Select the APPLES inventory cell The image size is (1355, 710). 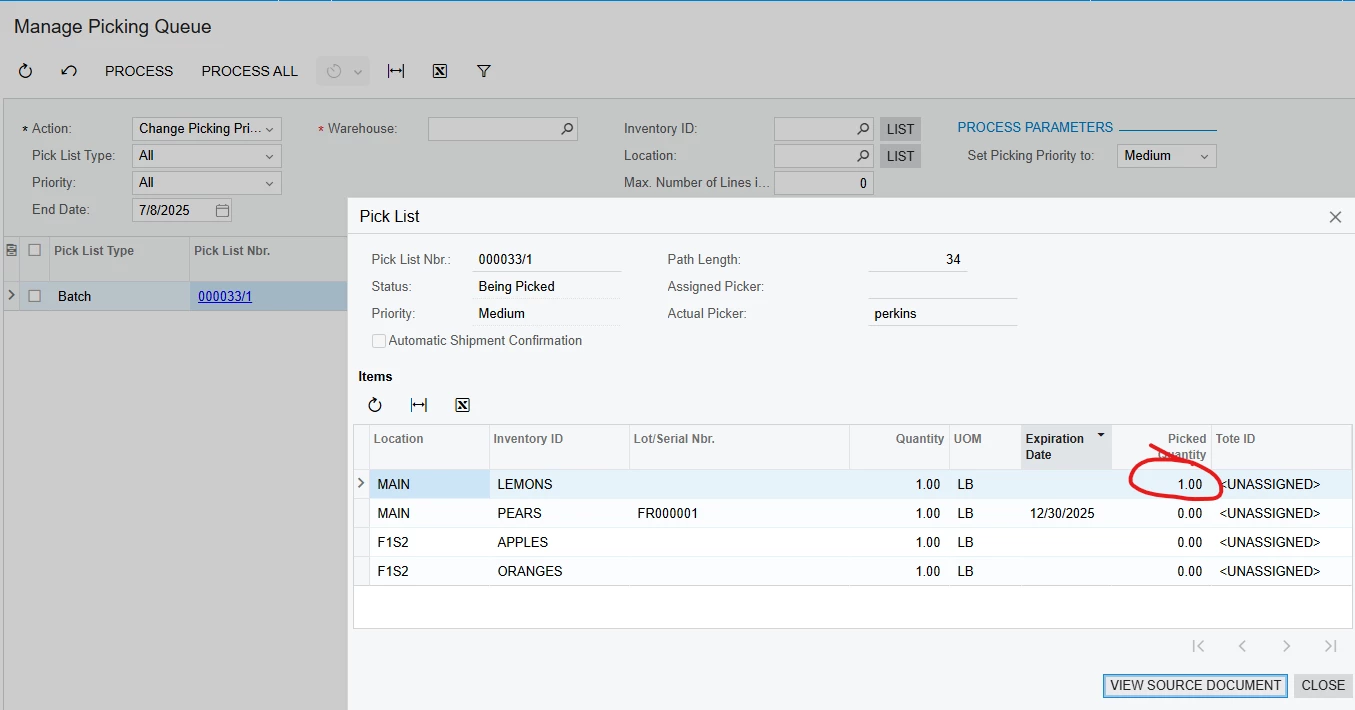[559, 542]
